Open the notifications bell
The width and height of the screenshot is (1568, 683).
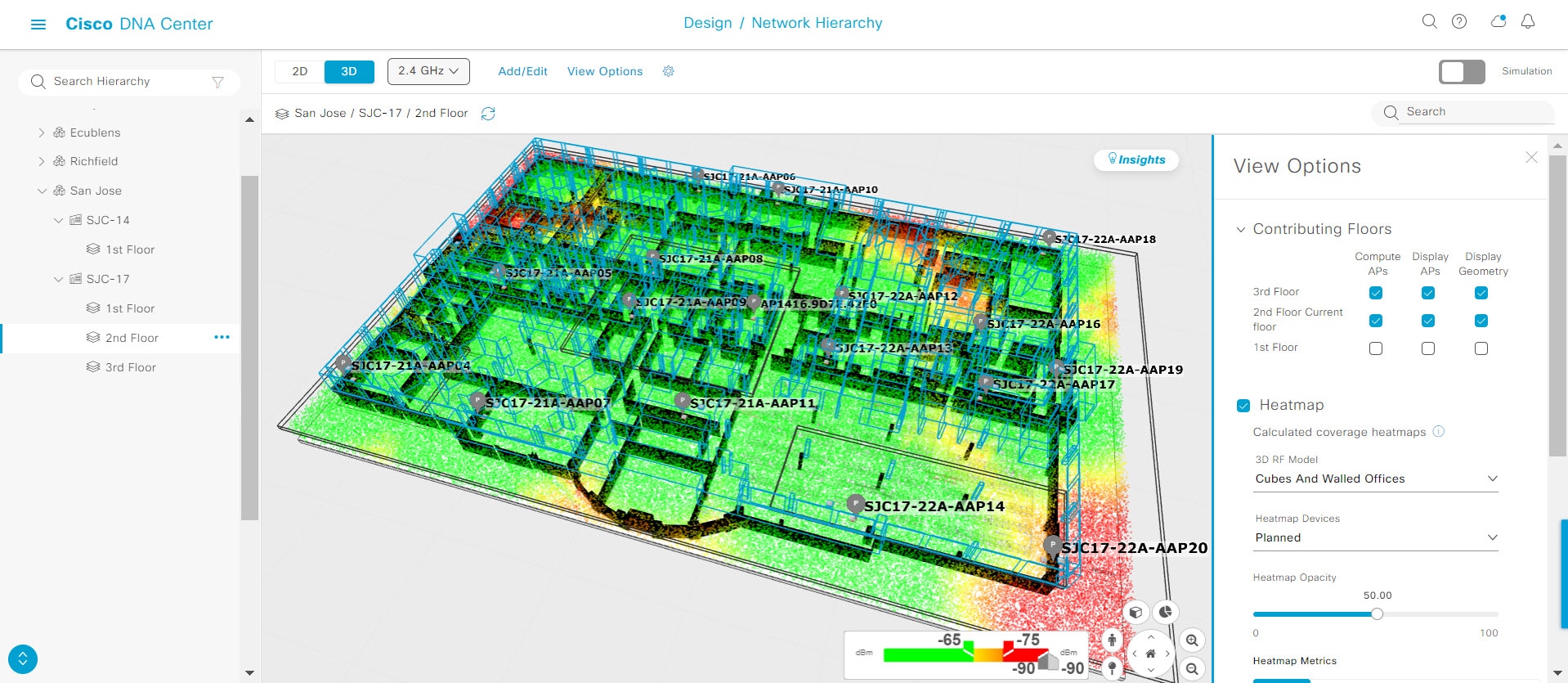[x=1528, y=22]
